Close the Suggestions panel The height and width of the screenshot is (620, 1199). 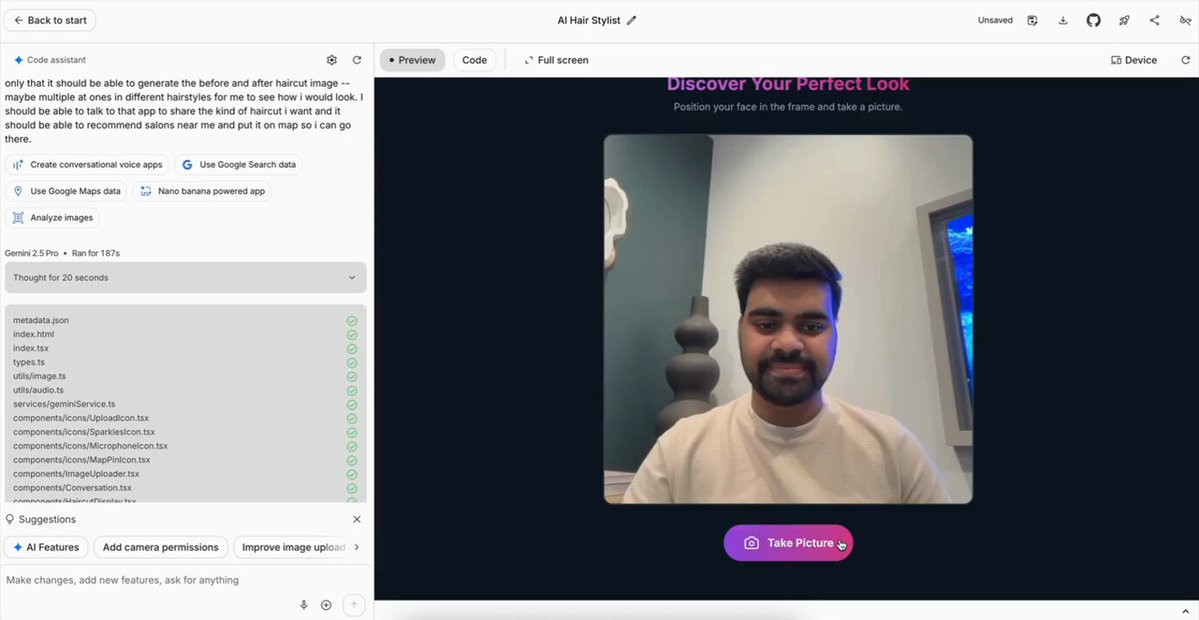tap(356, 519)
